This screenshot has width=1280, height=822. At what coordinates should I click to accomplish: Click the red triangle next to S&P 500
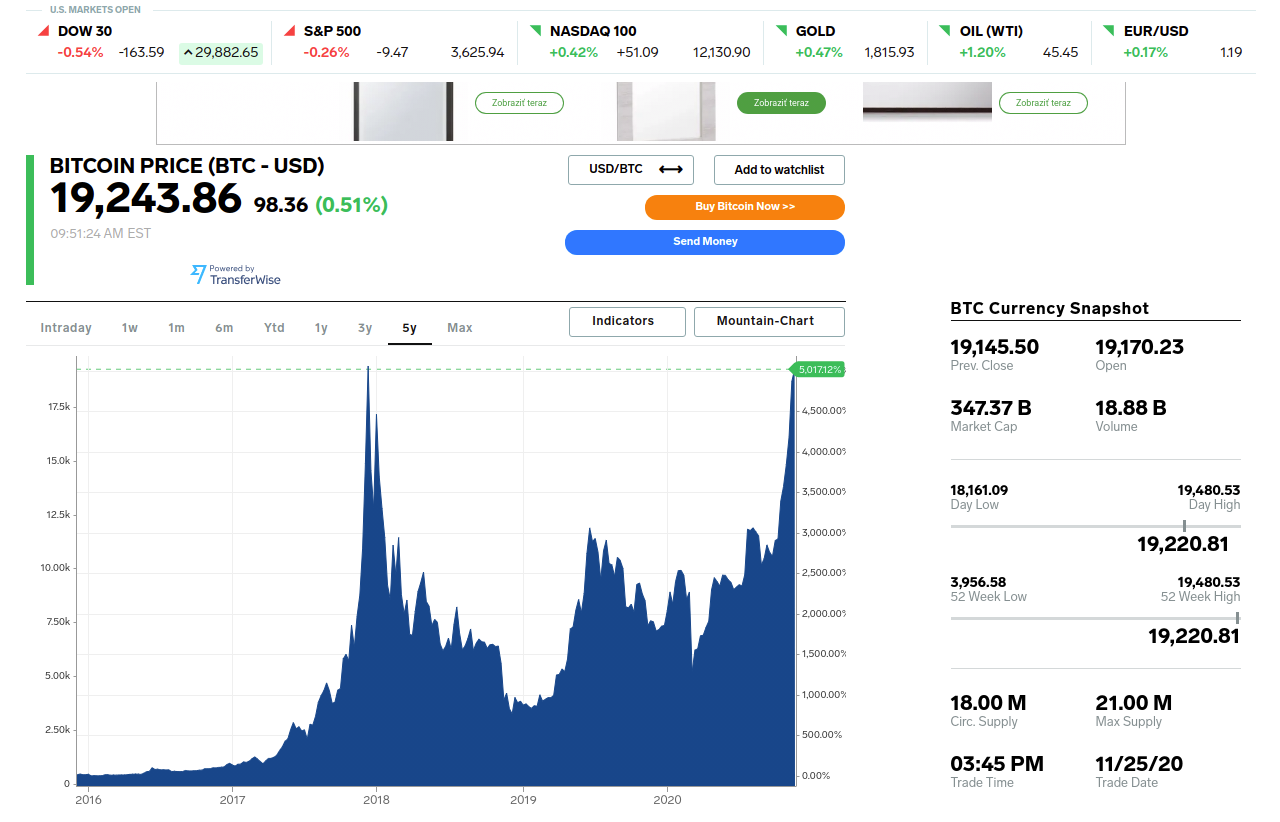(290, 31)
